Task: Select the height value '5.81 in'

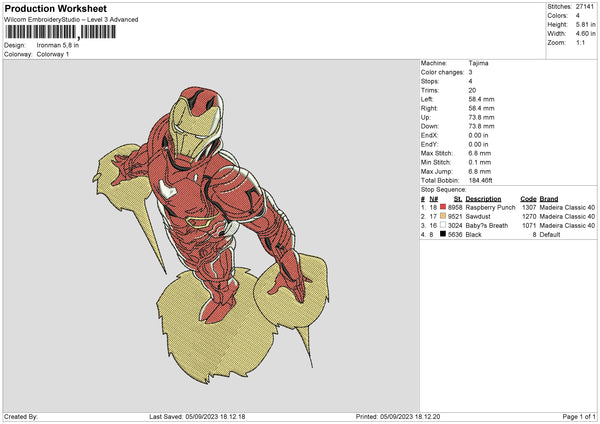Action: point(585,24)
